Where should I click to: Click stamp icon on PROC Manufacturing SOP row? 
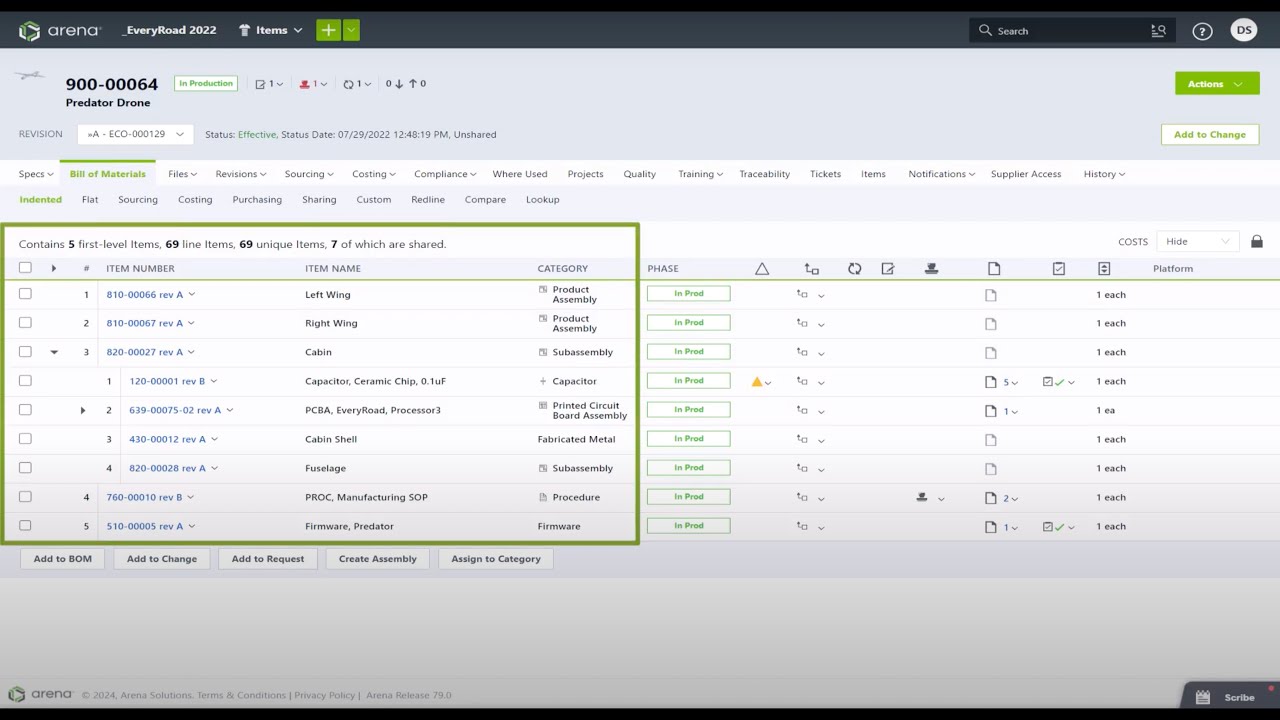[x=922, y=497]
